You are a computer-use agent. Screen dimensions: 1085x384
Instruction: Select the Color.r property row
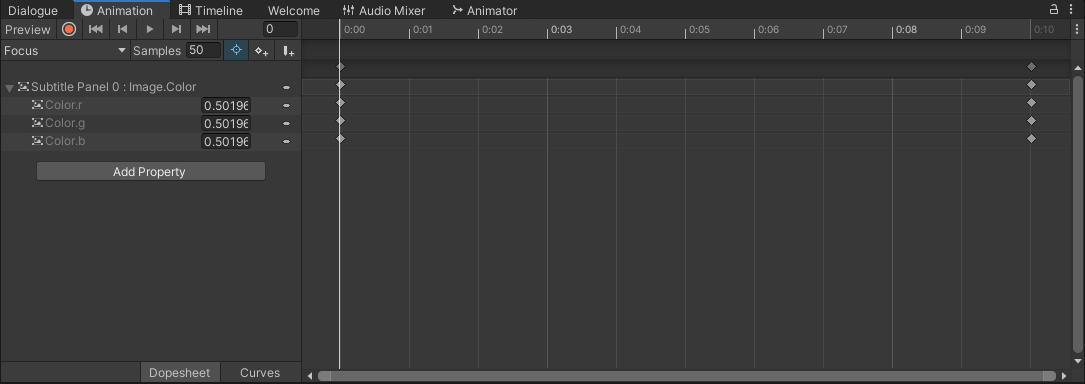tap(151, 105)
